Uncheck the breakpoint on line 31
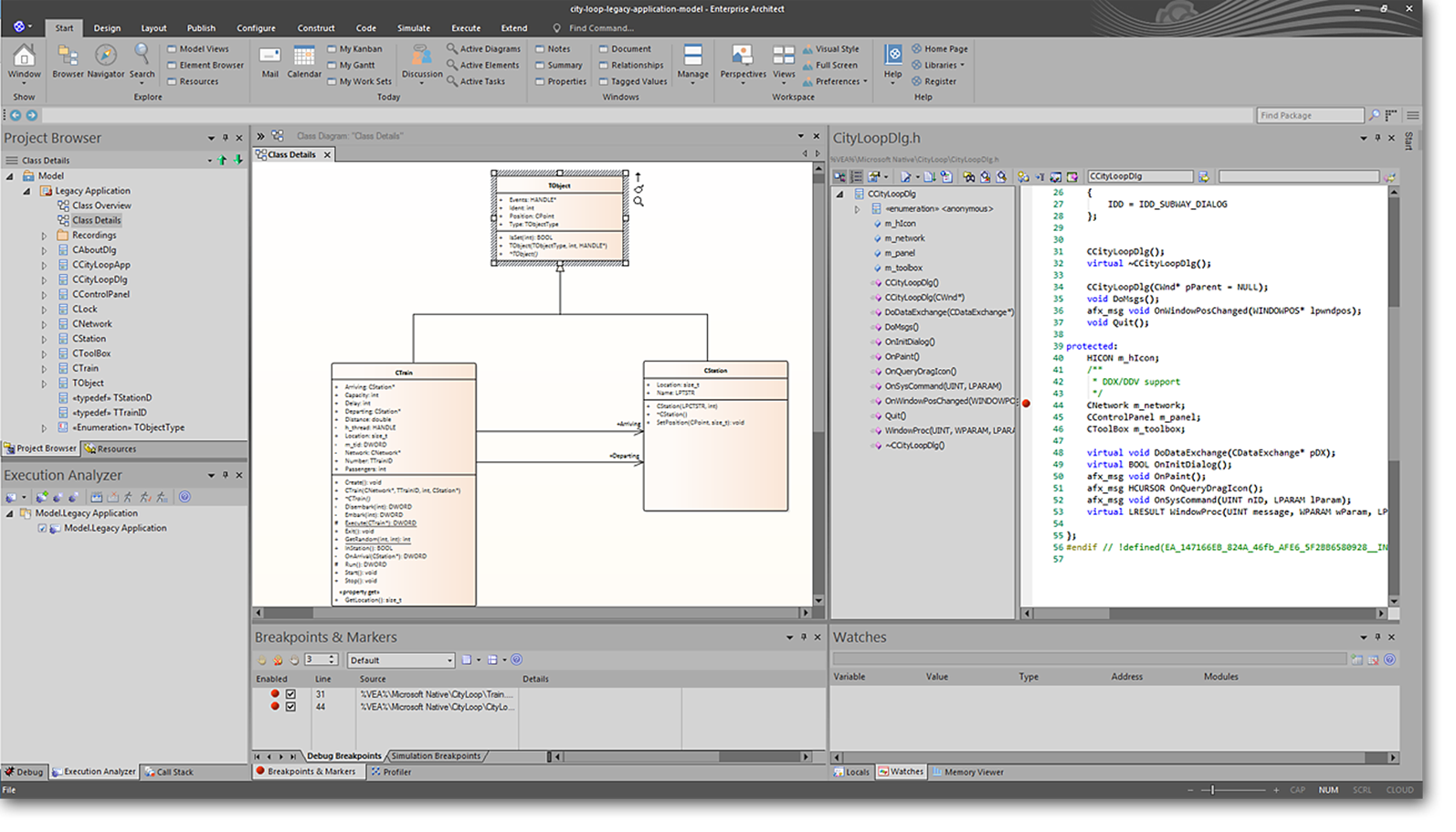The width and height of the screenshot is (1456, 832). click(x=290, y=694)
